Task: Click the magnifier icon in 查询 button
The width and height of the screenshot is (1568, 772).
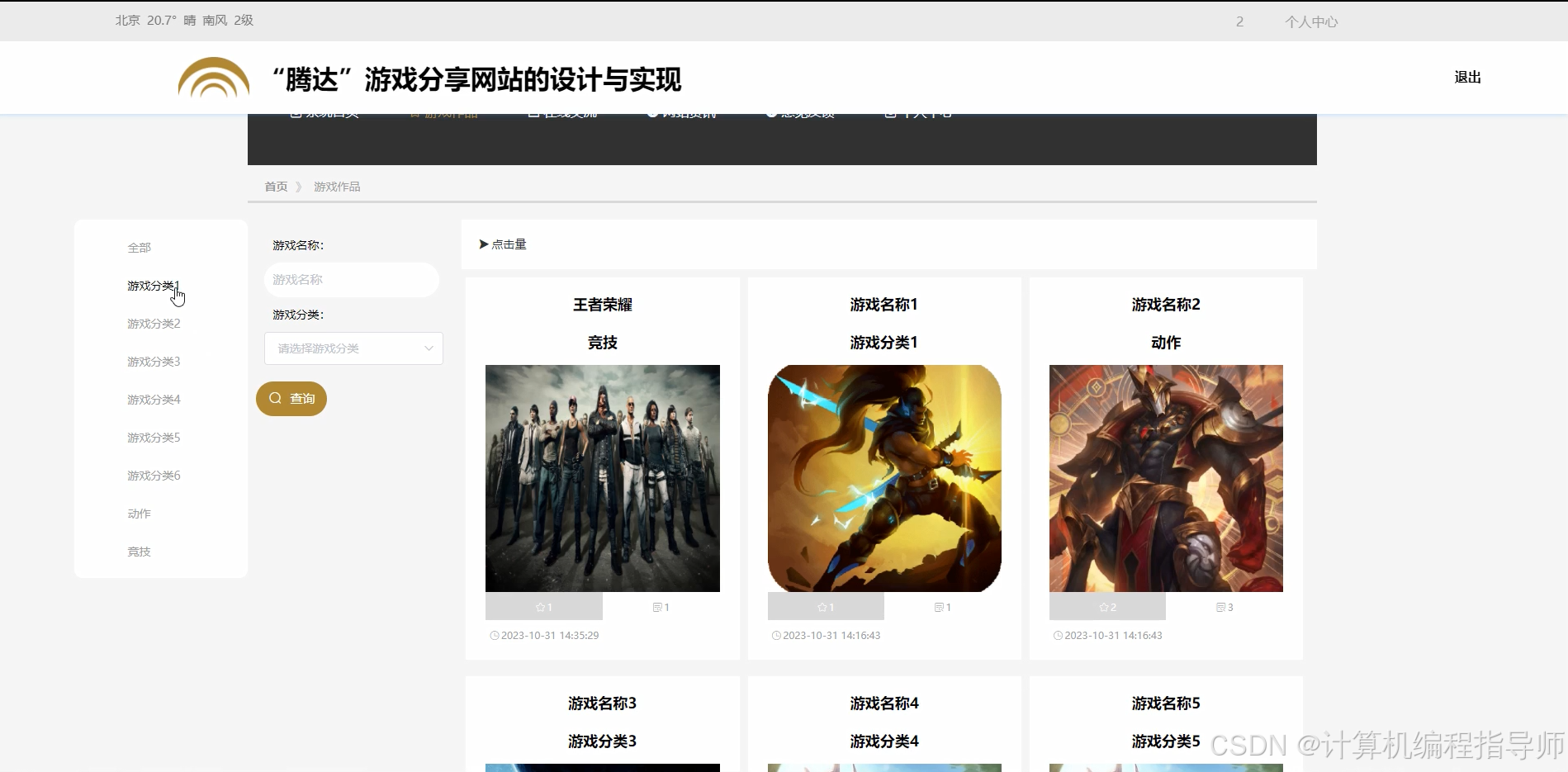Action: [x=276, y=398]
